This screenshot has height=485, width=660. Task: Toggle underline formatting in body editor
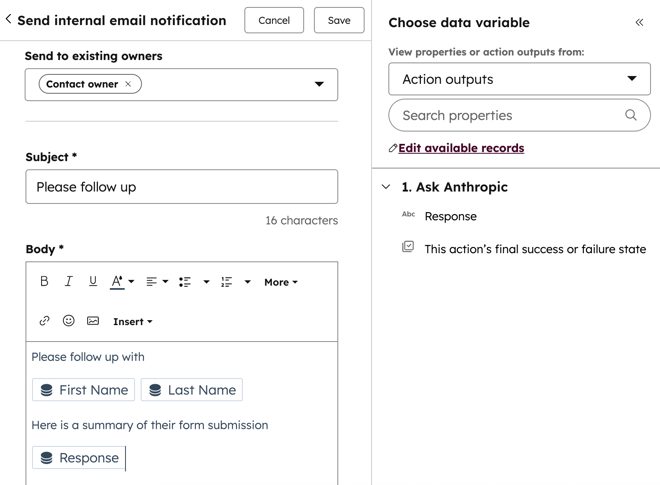[93, 282]
